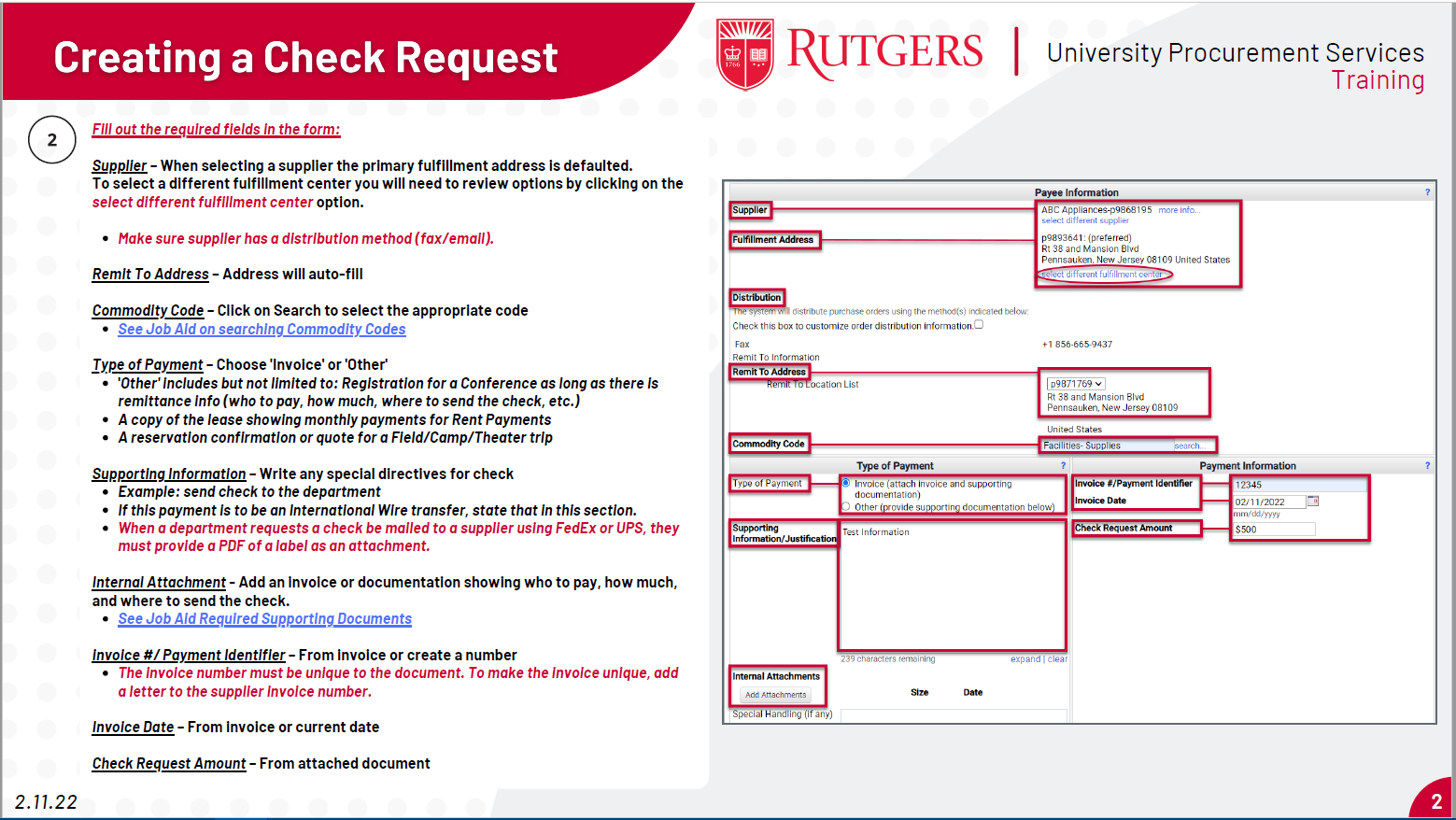The height and width of the screenshot is (820, 1456).
Task: Click the Payee Information help question mark
Action: (x=1426, y=191)
